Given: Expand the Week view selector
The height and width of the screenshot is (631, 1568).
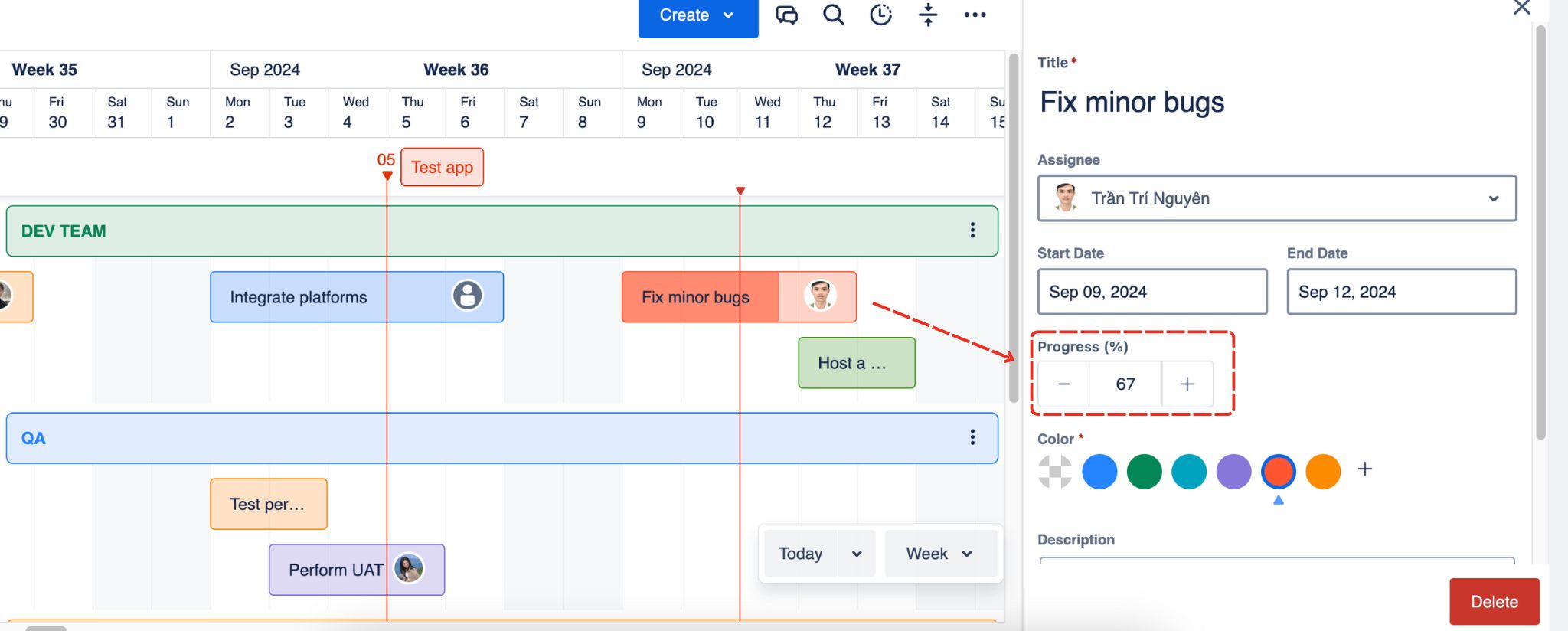Looking at the screenshot, I should point(939,554).
